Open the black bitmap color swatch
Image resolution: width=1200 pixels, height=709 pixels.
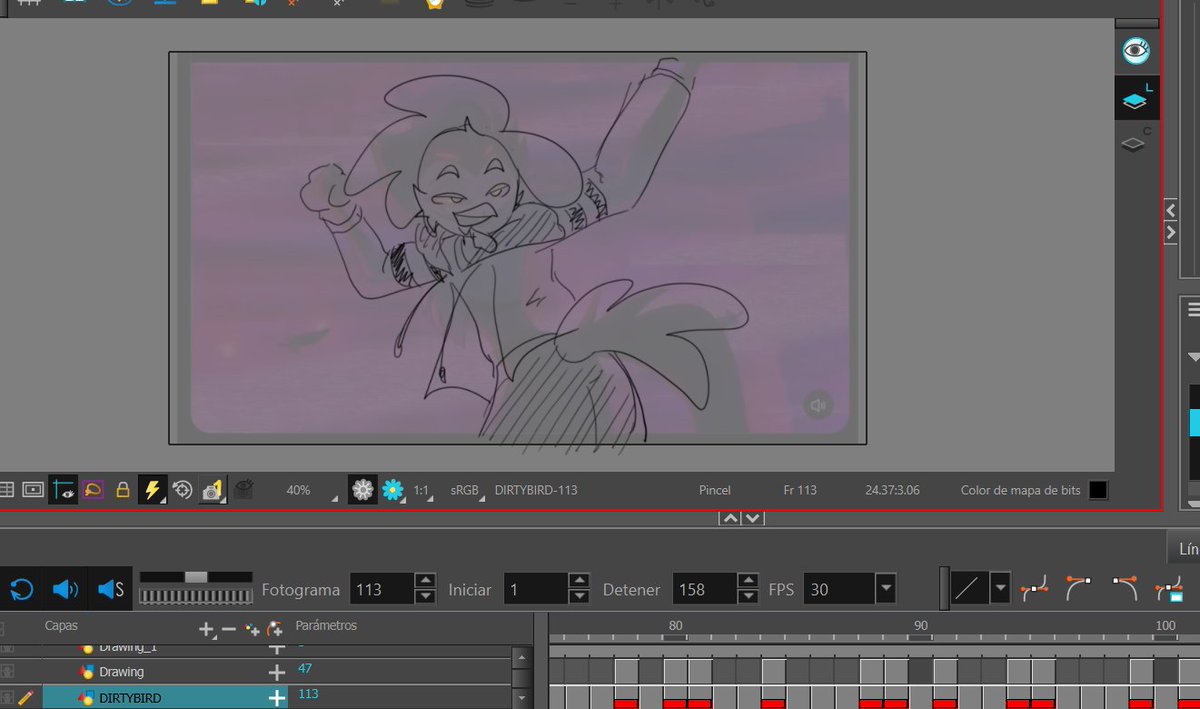click(1098, 490)
